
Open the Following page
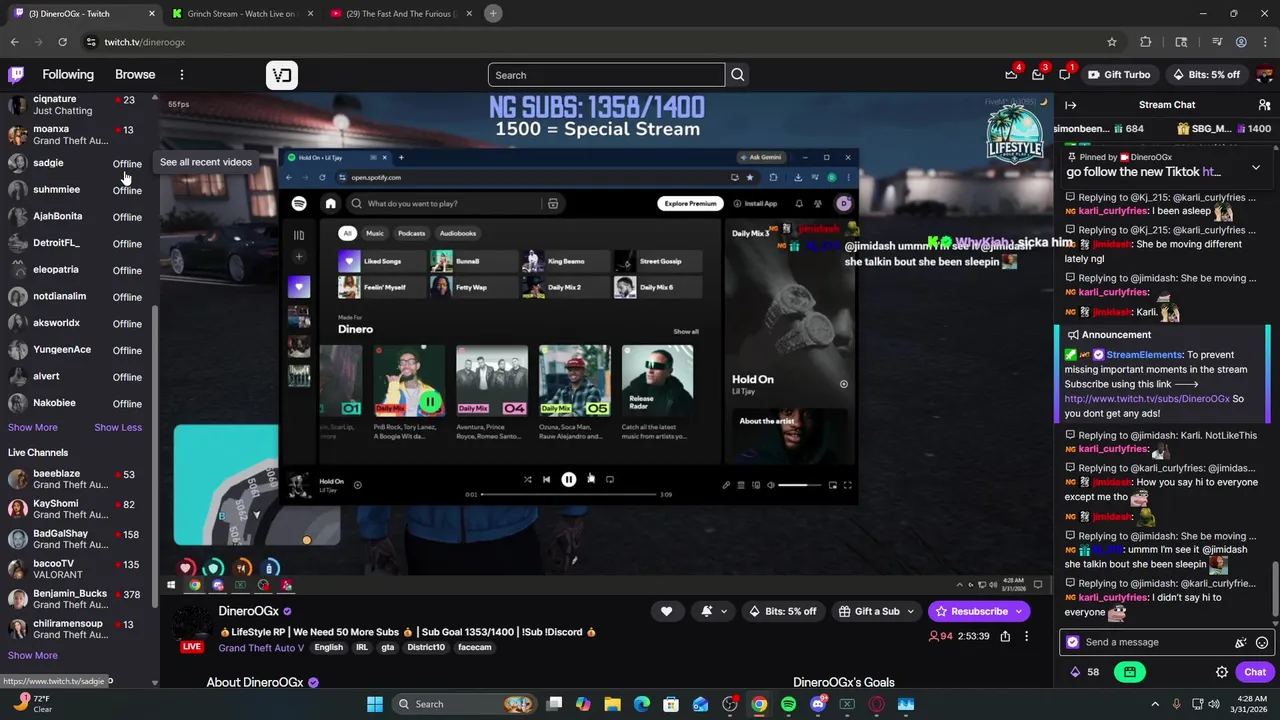68,75
